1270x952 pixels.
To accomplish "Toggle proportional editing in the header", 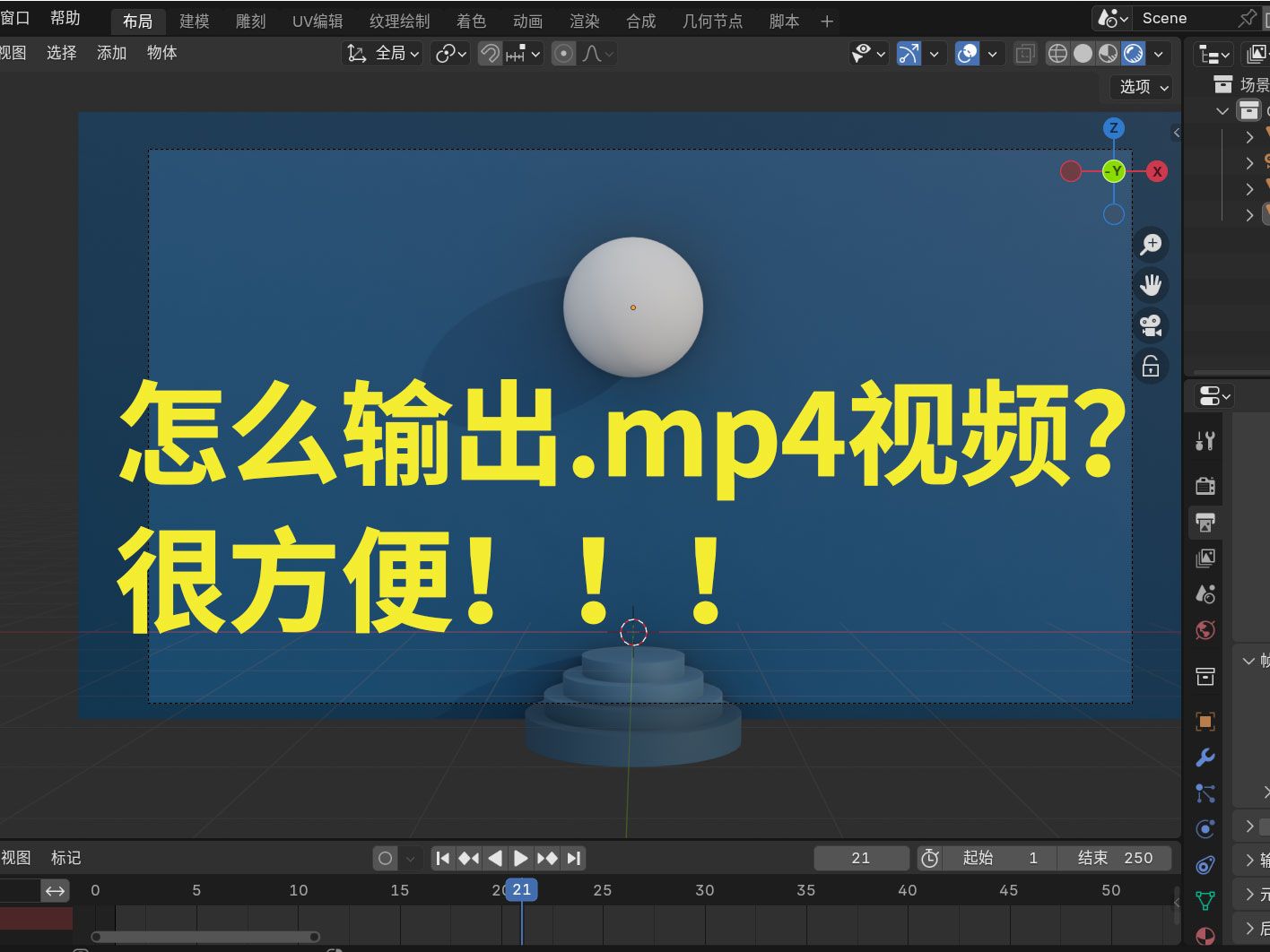I will coord(562,53).
